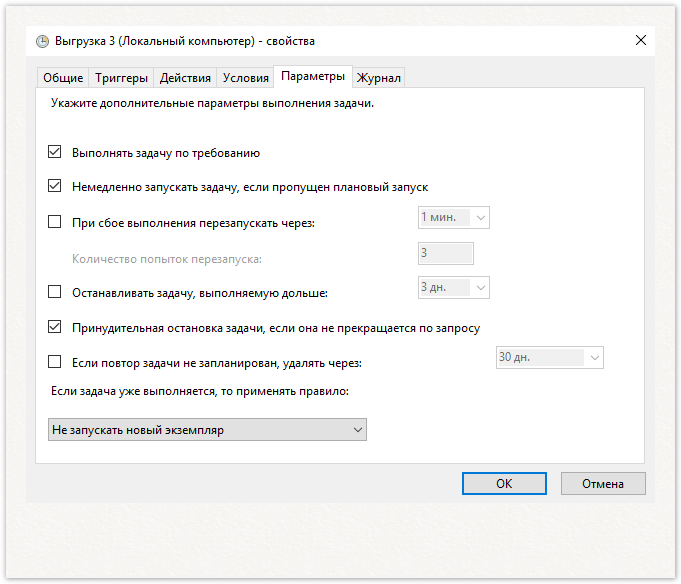Toggle Немедленно запускать задачу checkbox
Image resolution: width=681 pixels, height=584 pixels.
tap(54, 186)
